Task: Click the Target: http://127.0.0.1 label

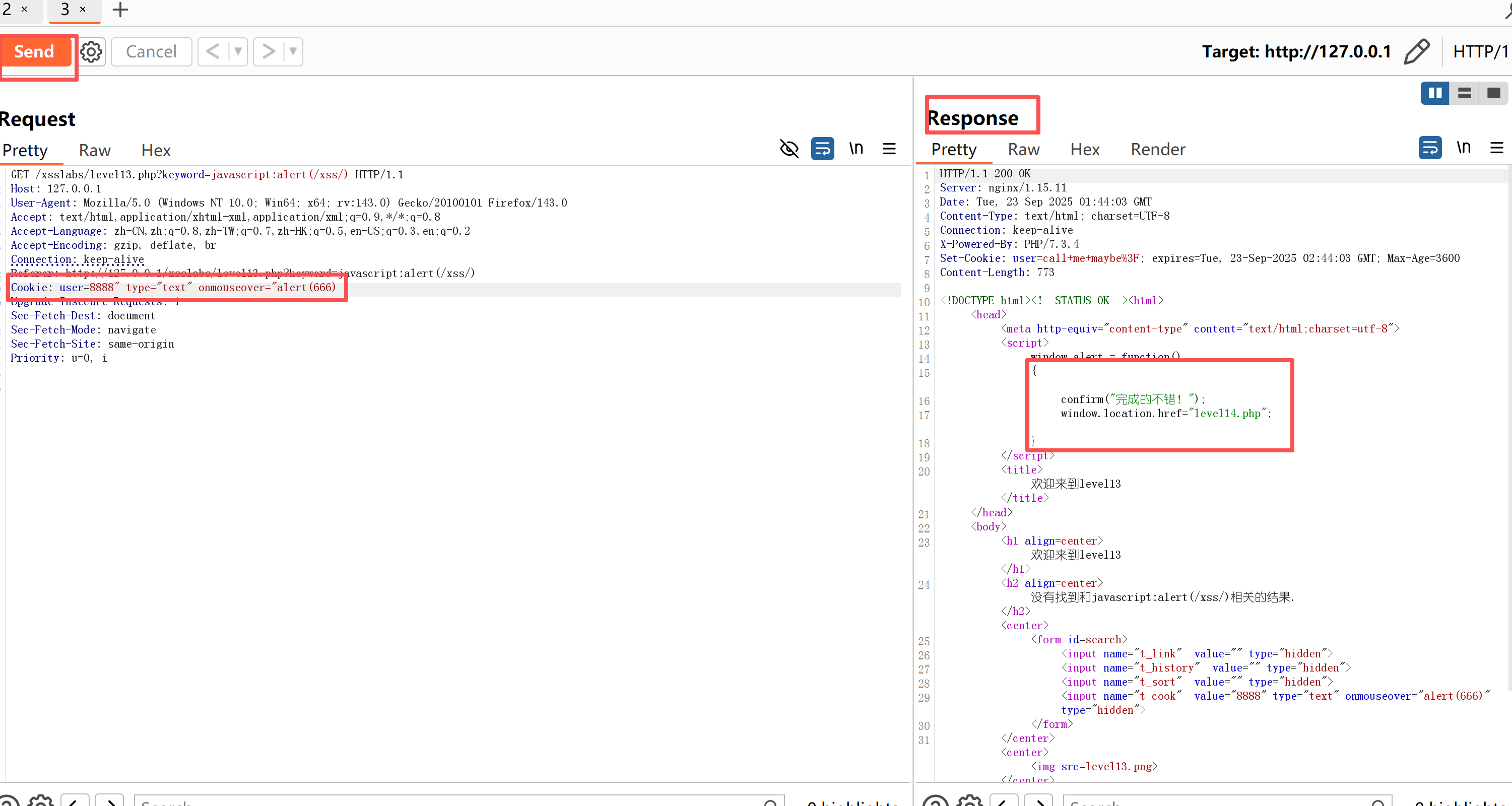Action: coord(1296,52)
